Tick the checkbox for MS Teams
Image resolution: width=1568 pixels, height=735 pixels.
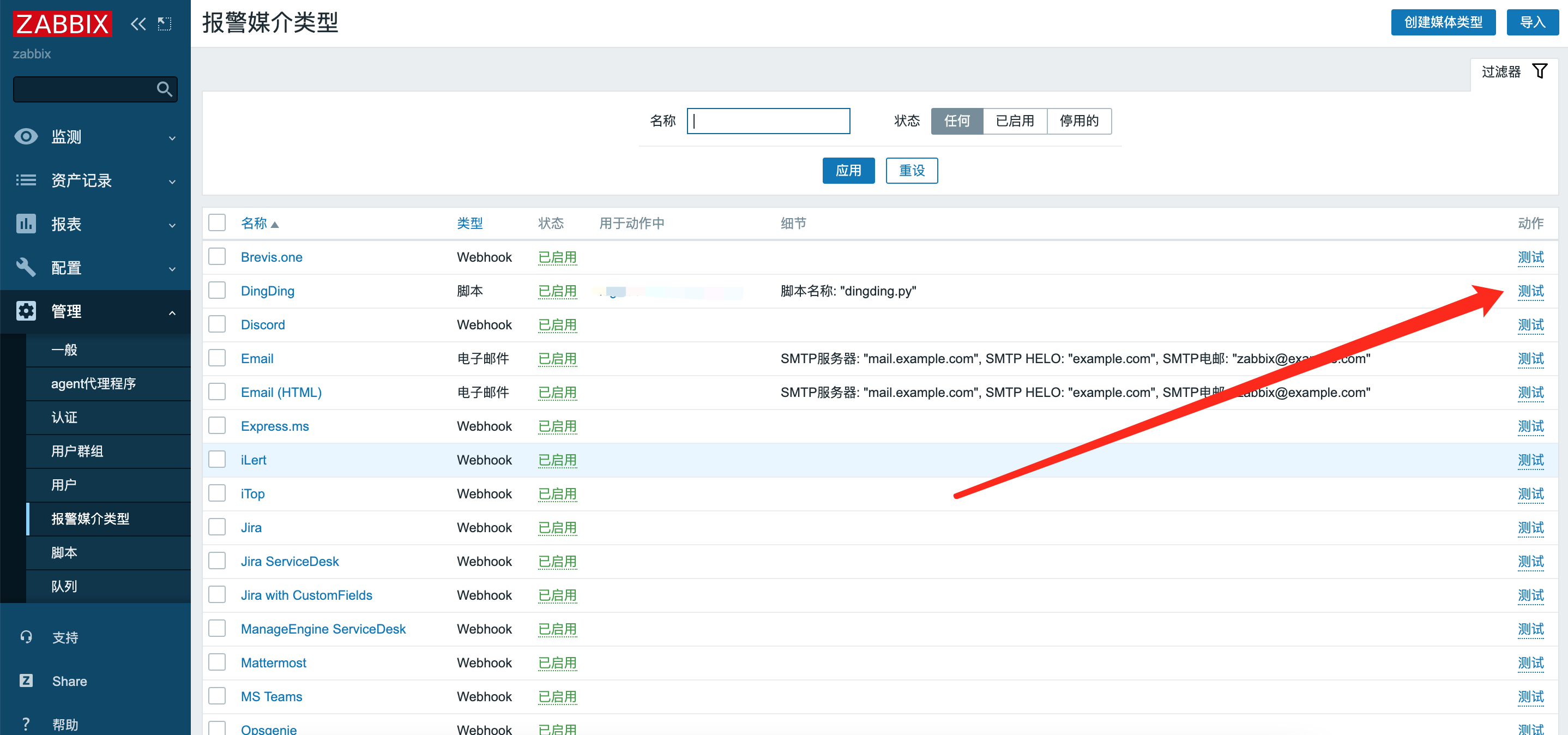[x=216, y=696]
